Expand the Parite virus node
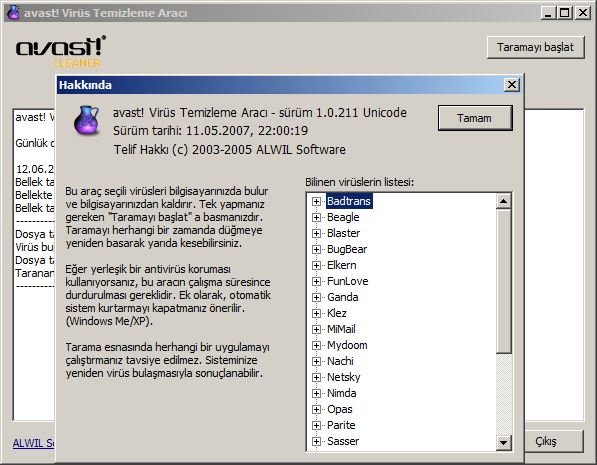This screenshot has width=597, height=465. point(316,425)
